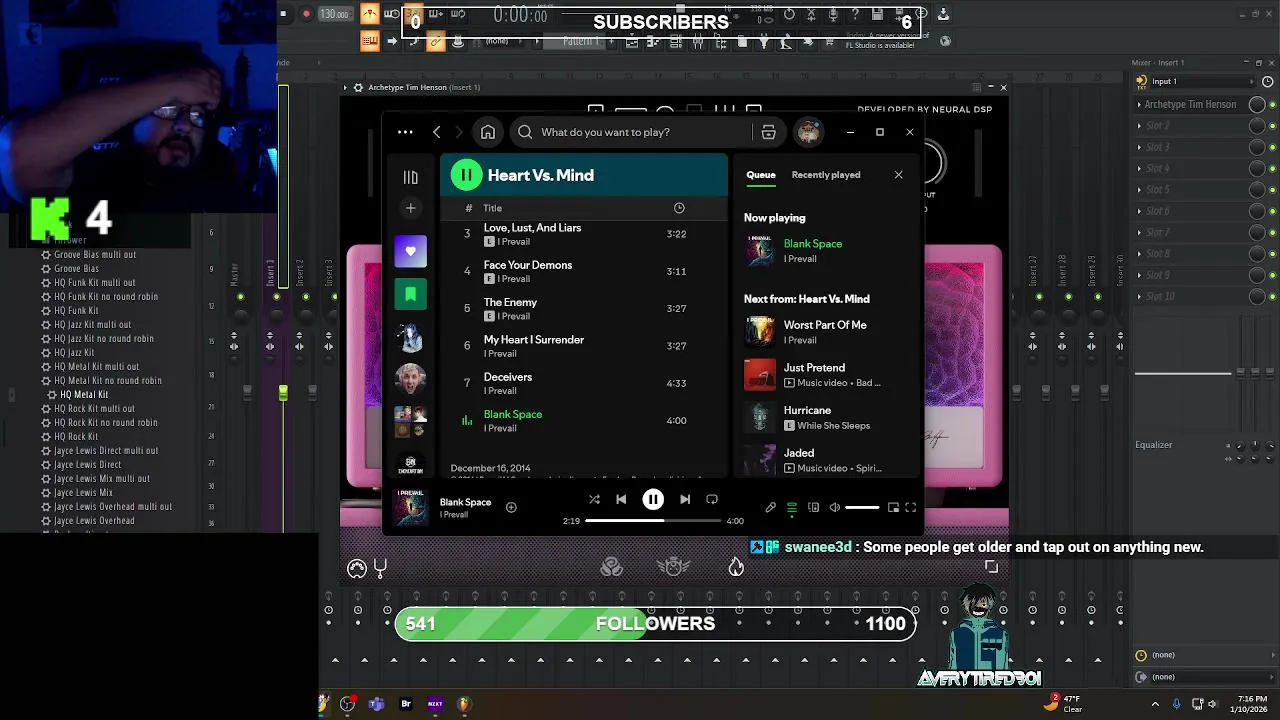Image resolution: width=1280 pixels, height=720 pixels.
Task: Switch Spotify to full screen
Action: (x=911, y=508)
